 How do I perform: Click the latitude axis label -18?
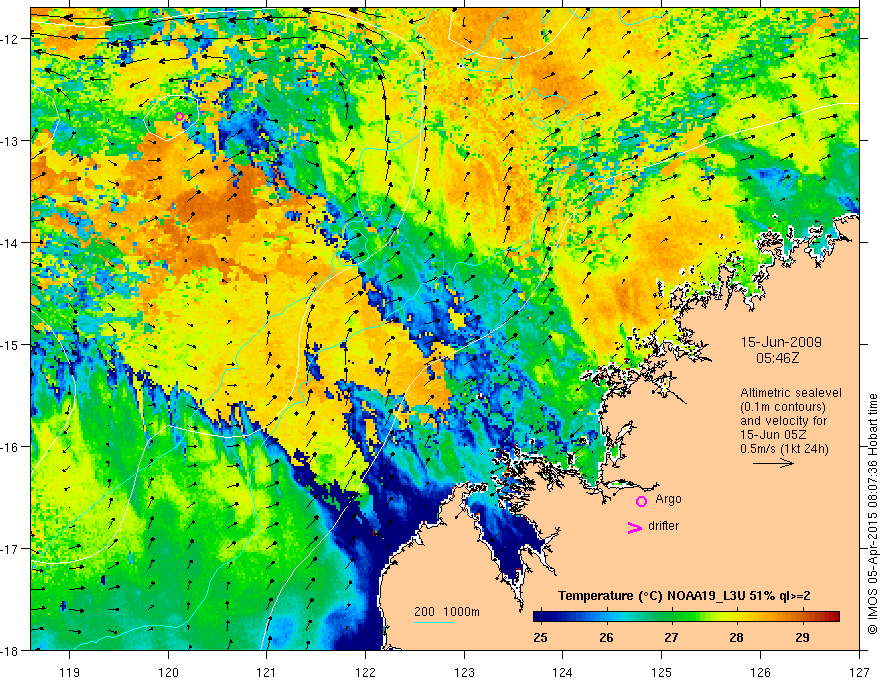(11, 651)
